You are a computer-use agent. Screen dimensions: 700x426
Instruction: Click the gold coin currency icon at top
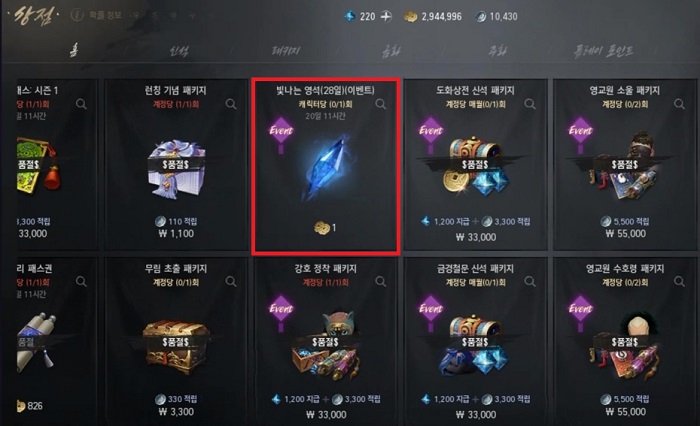click(410, 17)
